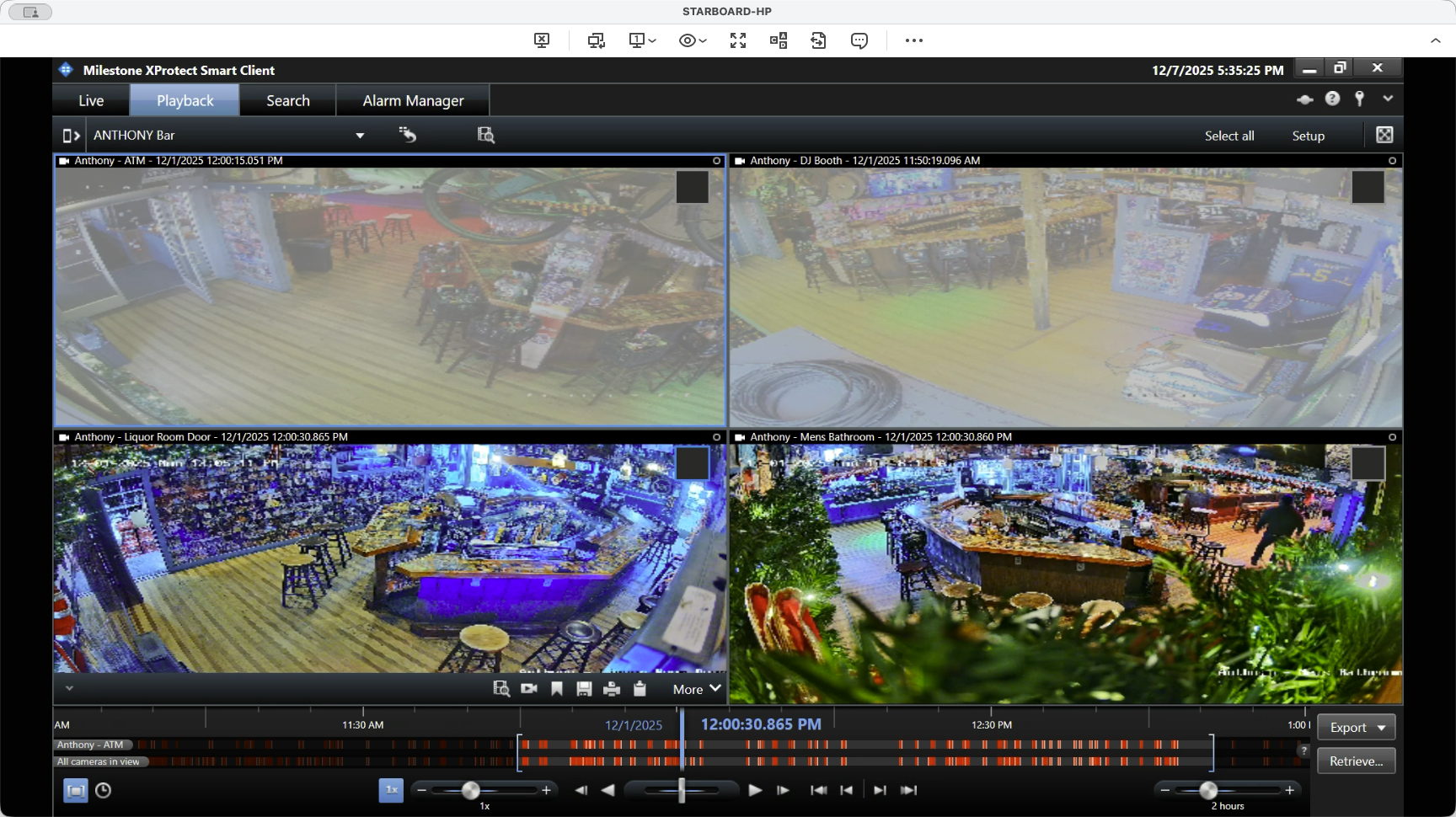Open the More menu on the camera toolbar

(x=697, y=689)
